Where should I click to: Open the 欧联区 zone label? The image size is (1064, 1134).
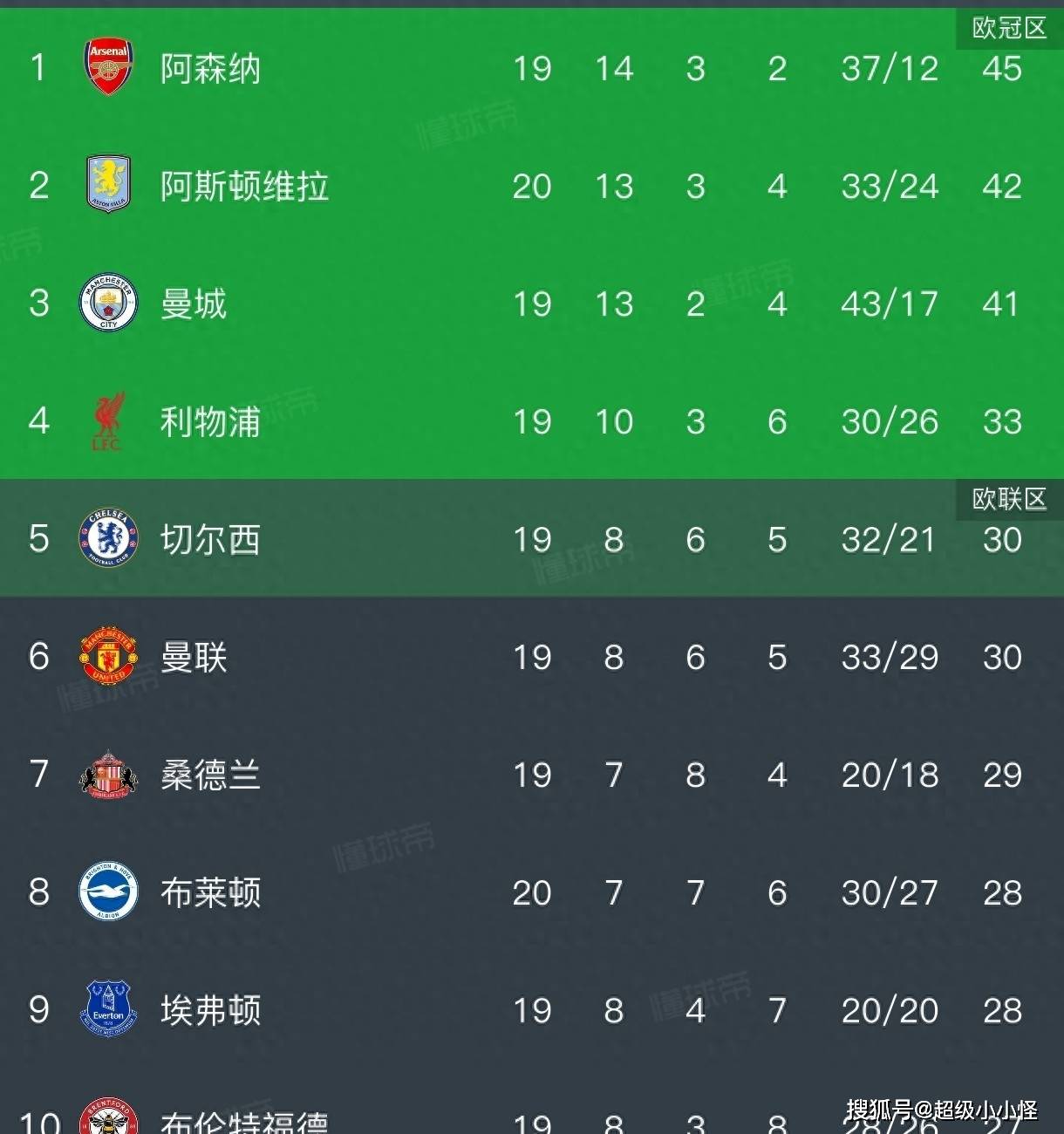click(x=1007, y=499)
